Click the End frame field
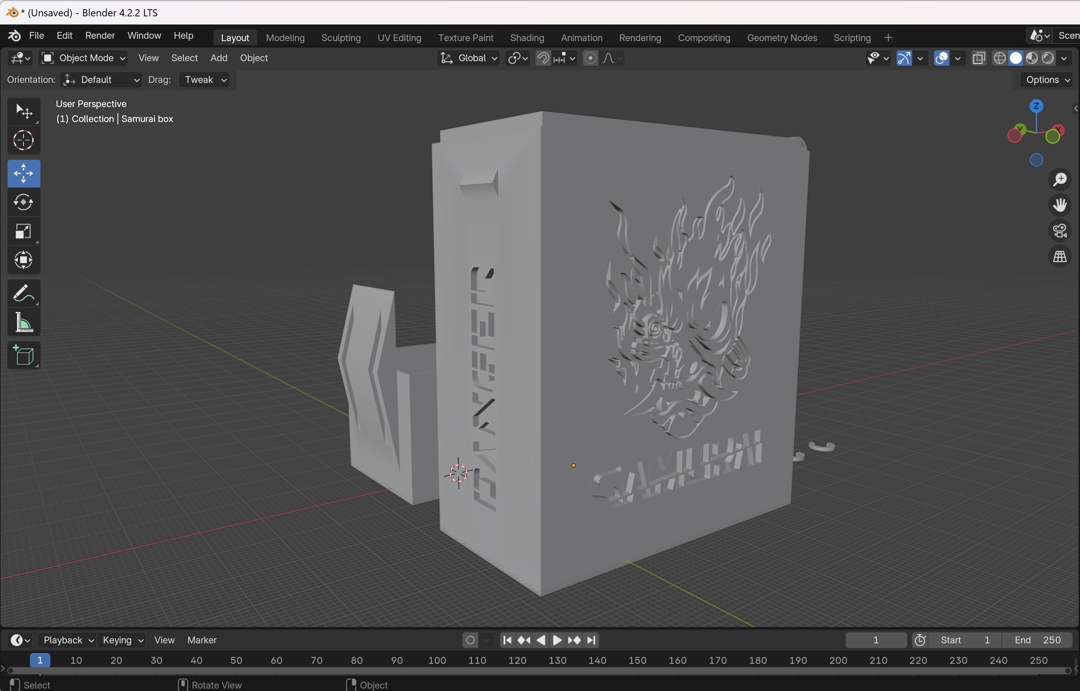1080x691 pixels. pyautogui.click(x=1037, y=640)
